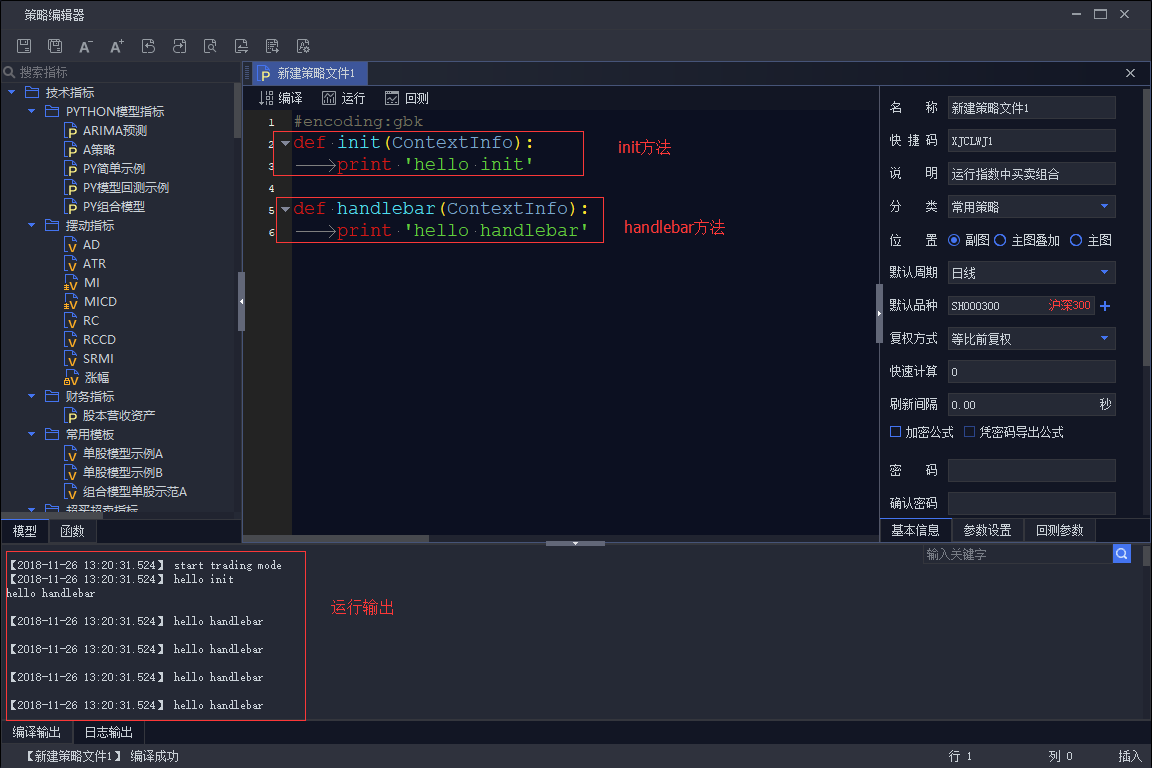Click the 搜索指标 search field
1152x768 pixels.
(120, 72)
